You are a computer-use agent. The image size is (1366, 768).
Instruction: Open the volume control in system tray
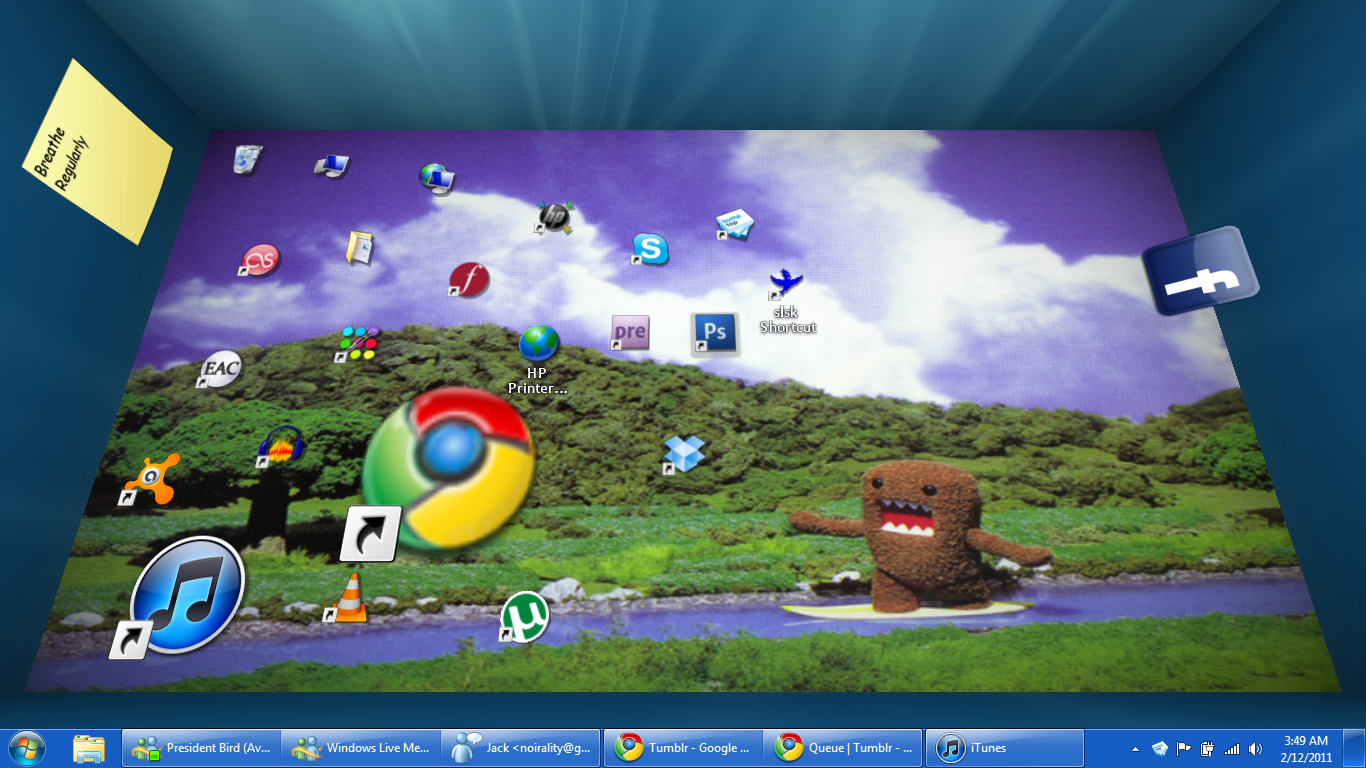point(1255,748)
